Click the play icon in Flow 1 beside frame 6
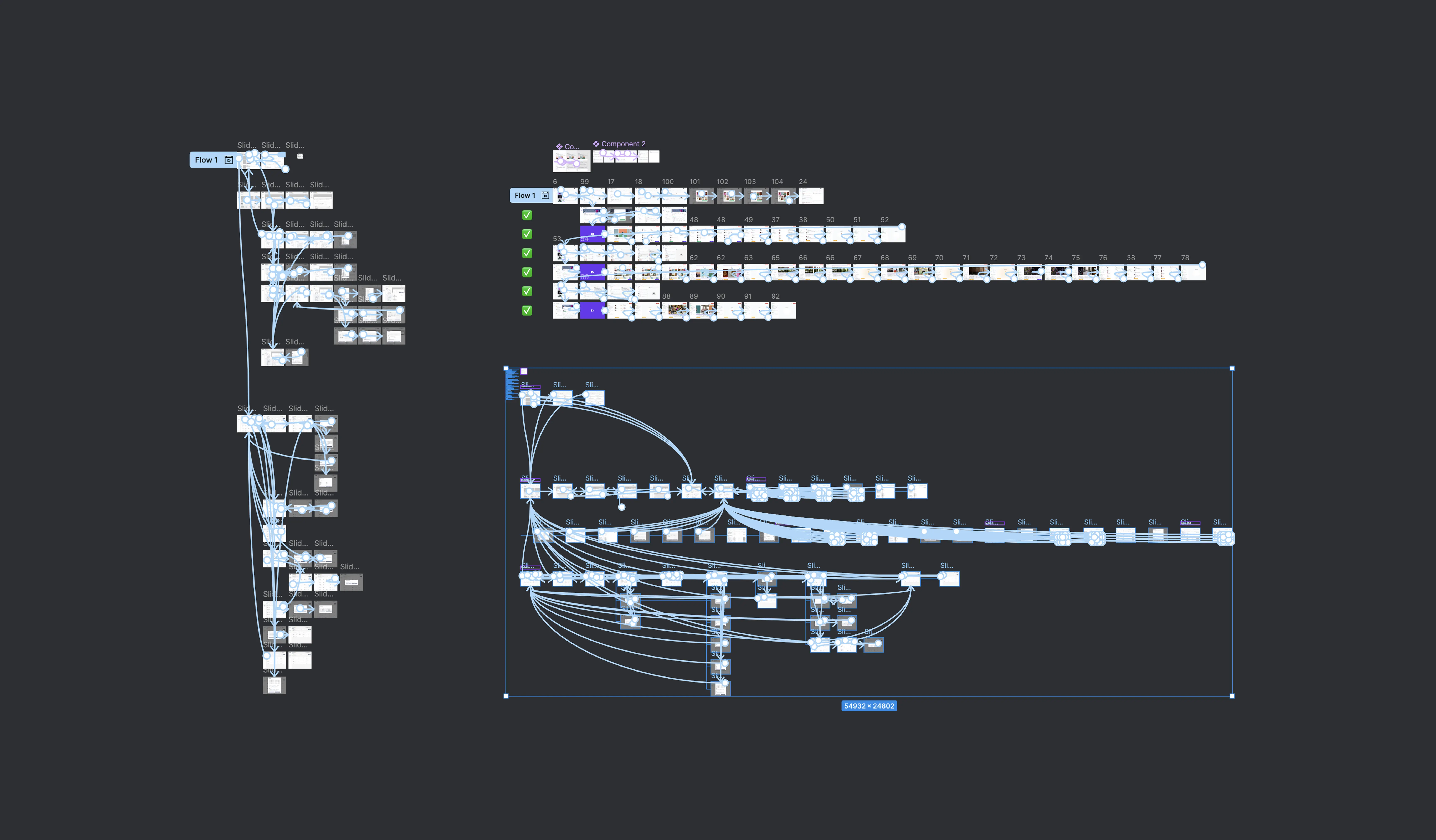This screenshot has height=840, width=1436. point(545,195)
